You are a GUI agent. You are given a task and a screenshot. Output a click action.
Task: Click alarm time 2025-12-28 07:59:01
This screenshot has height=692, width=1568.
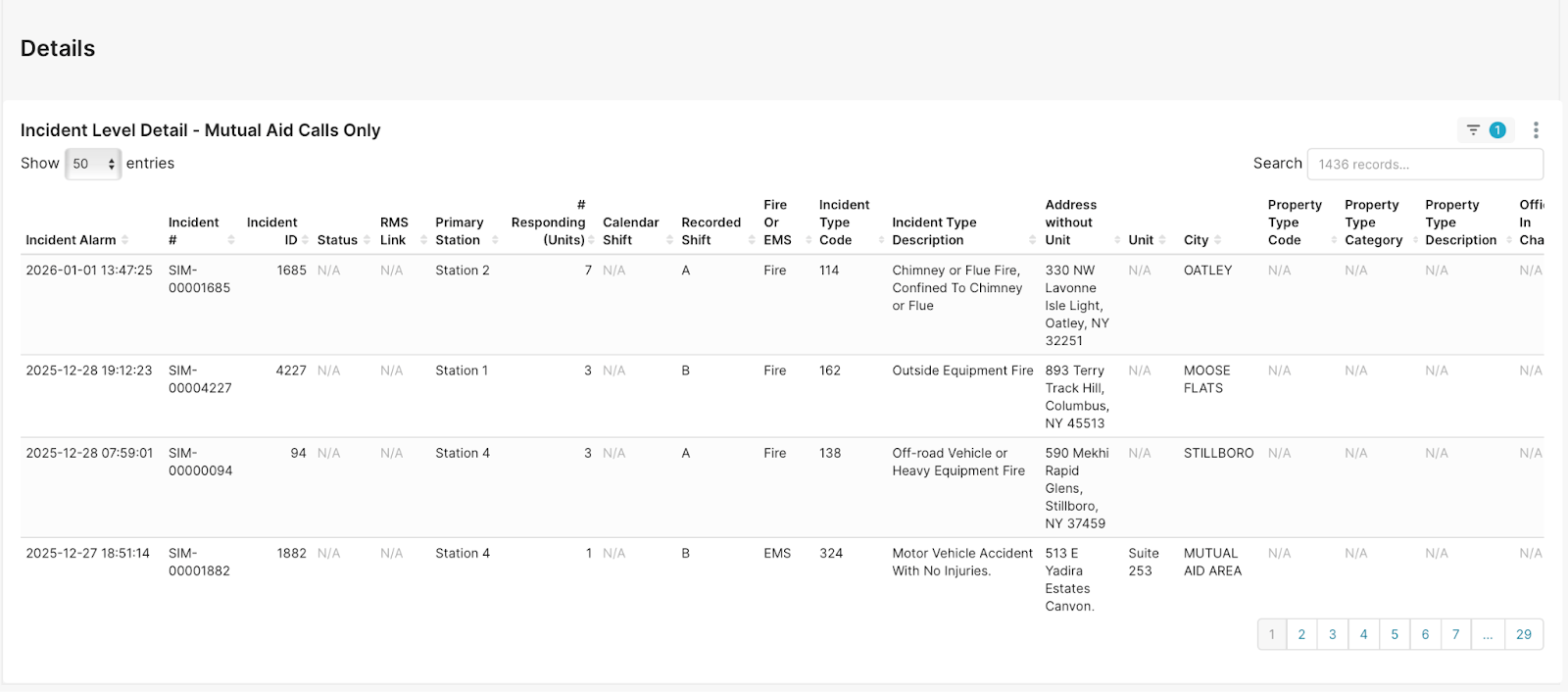coord(89,453)
